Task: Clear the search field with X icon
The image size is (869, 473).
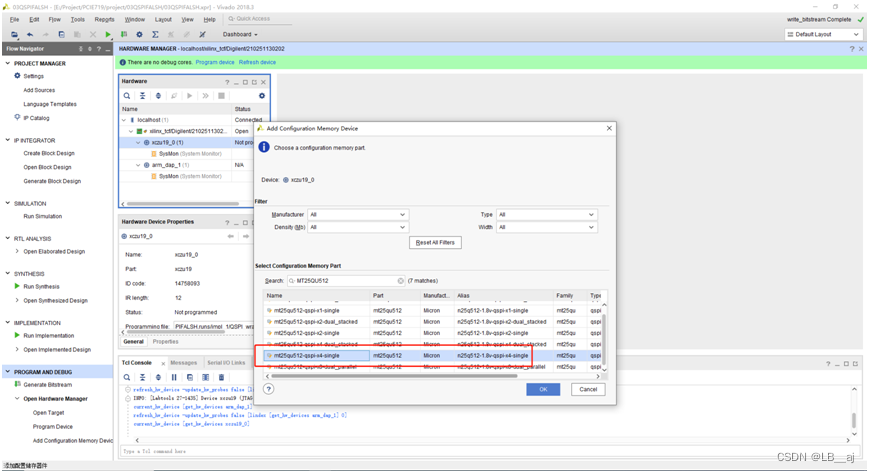Action: click(400, 281)
